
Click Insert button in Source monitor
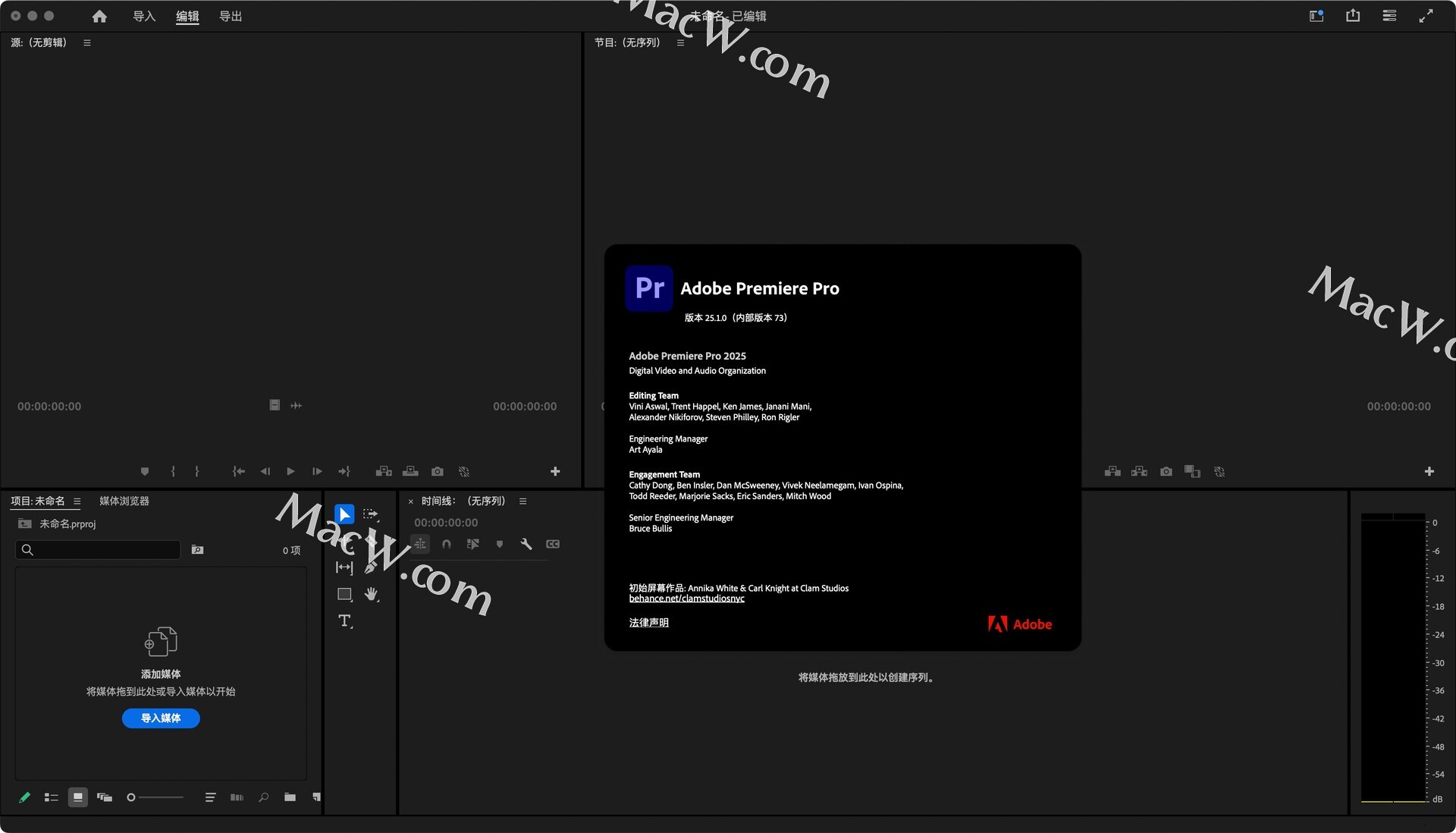point(384,471)
